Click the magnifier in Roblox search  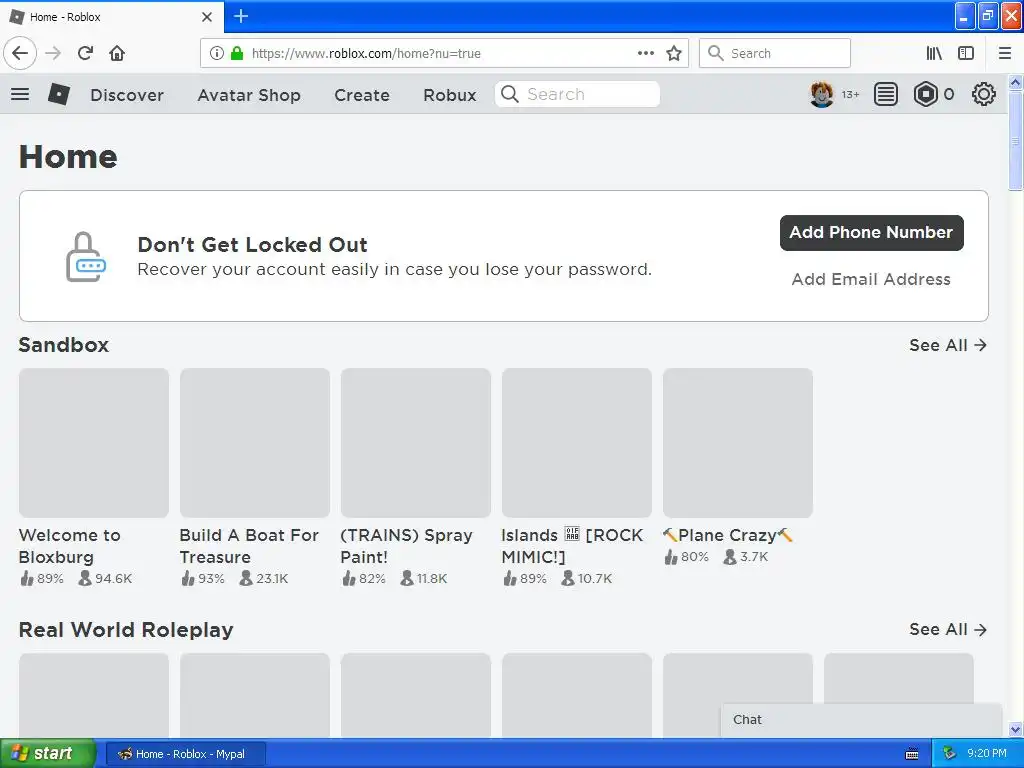pyautogui.click(x=509, y=95)
